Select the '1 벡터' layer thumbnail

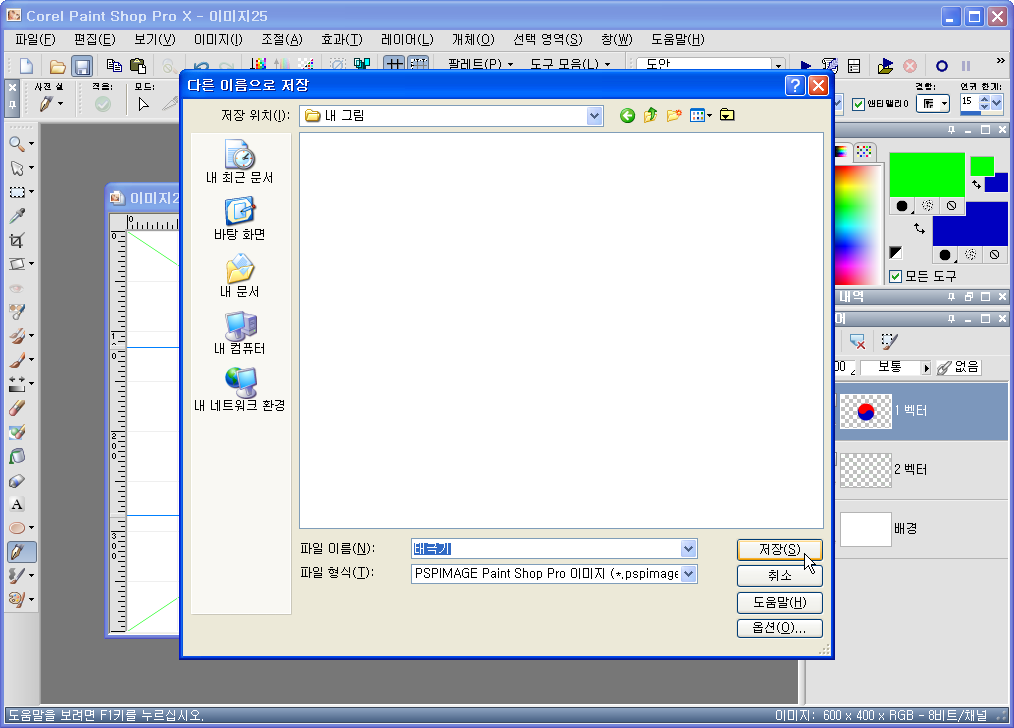point(865,411)
